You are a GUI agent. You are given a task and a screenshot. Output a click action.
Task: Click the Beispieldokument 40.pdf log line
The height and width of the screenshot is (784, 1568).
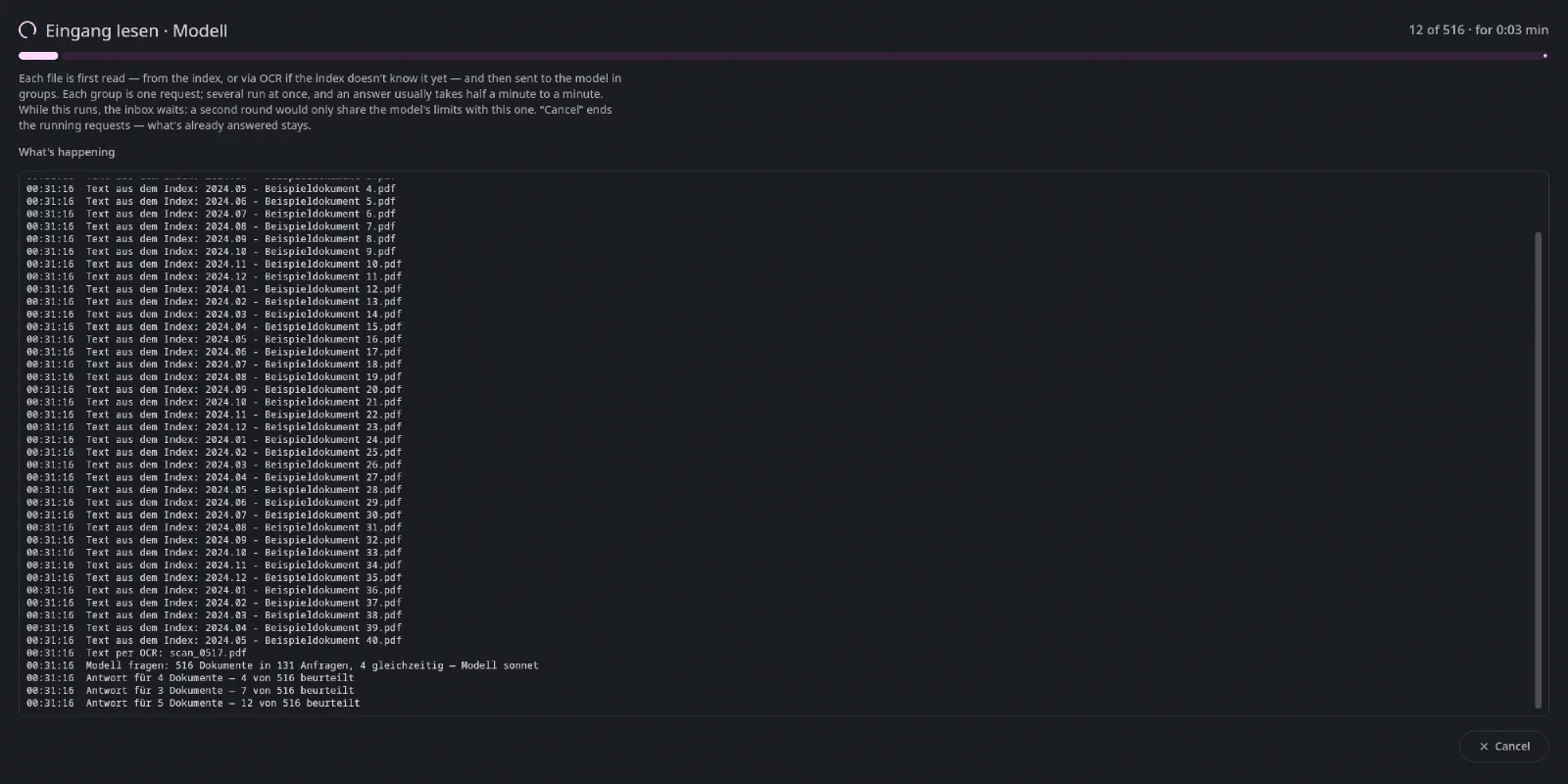tap(214, 640)
